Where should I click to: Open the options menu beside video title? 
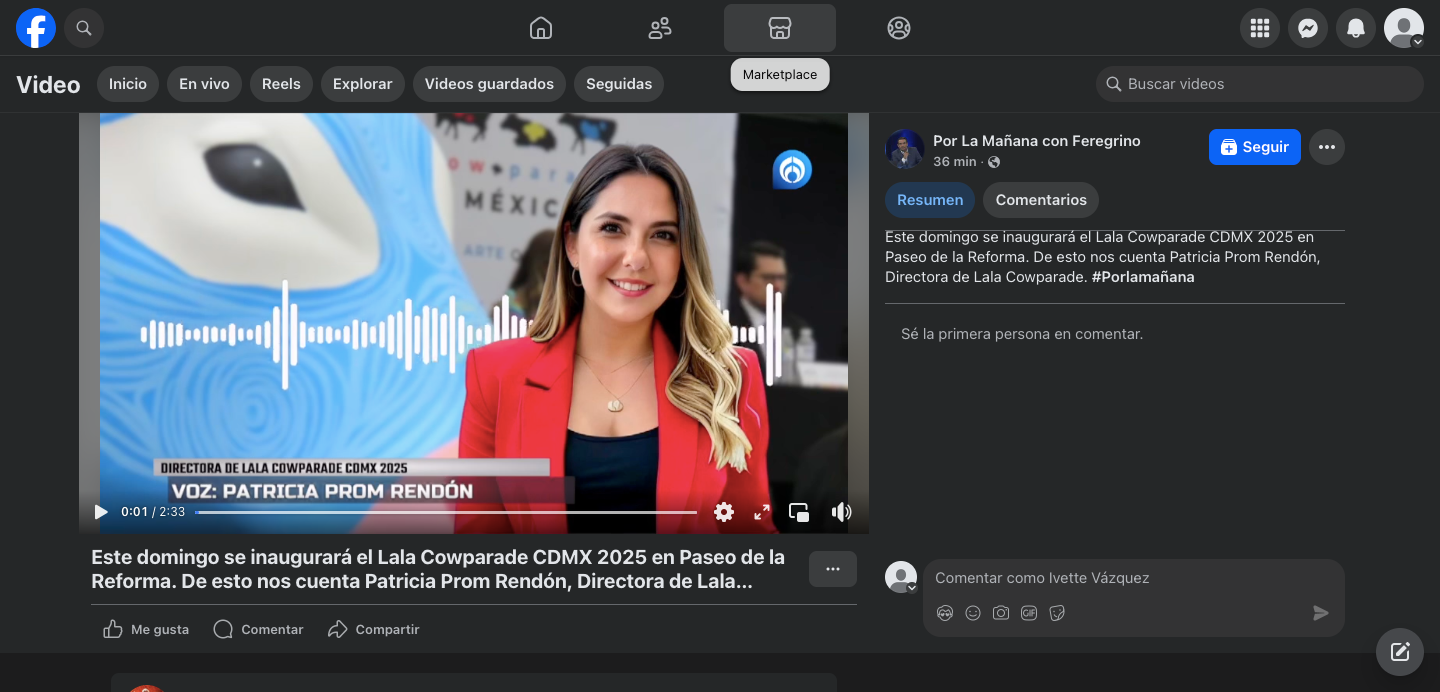(833, 569)
